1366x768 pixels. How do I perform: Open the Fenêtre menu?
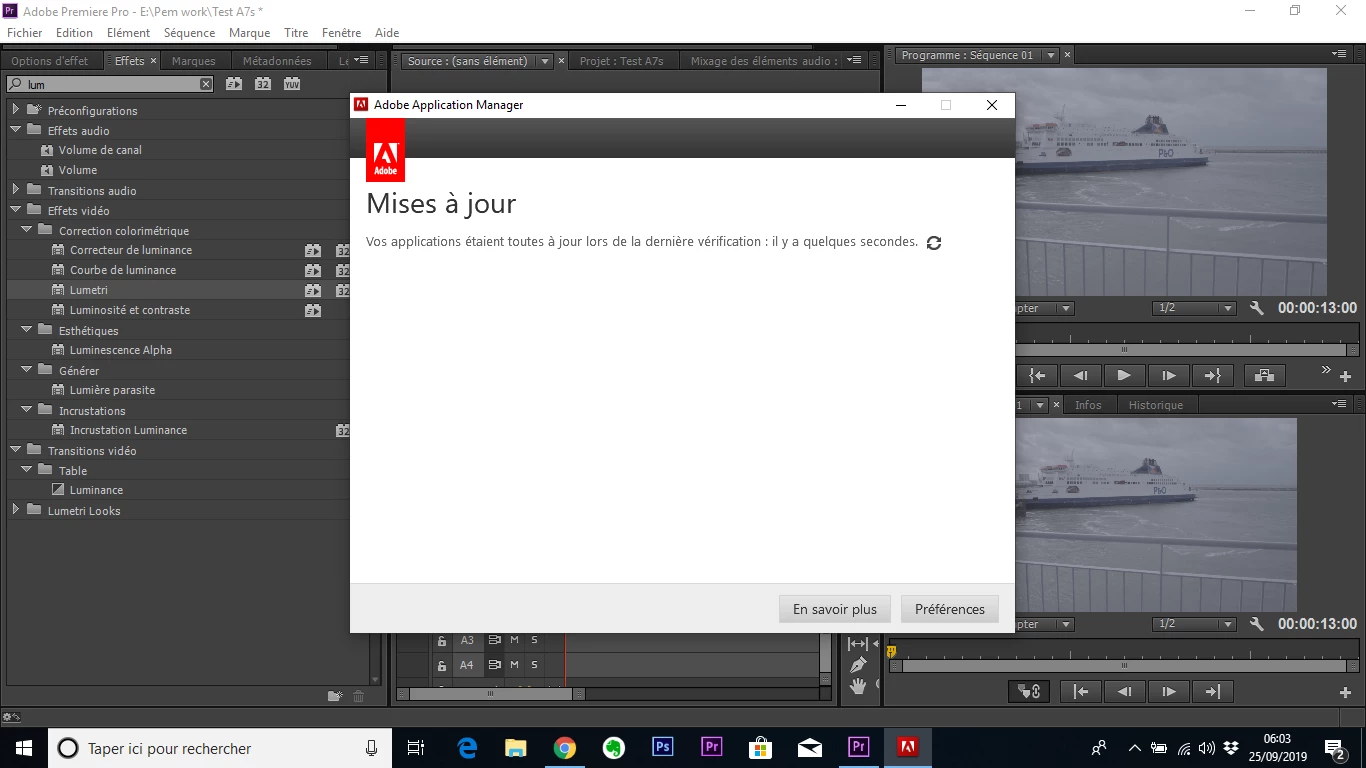click(341, 33)
